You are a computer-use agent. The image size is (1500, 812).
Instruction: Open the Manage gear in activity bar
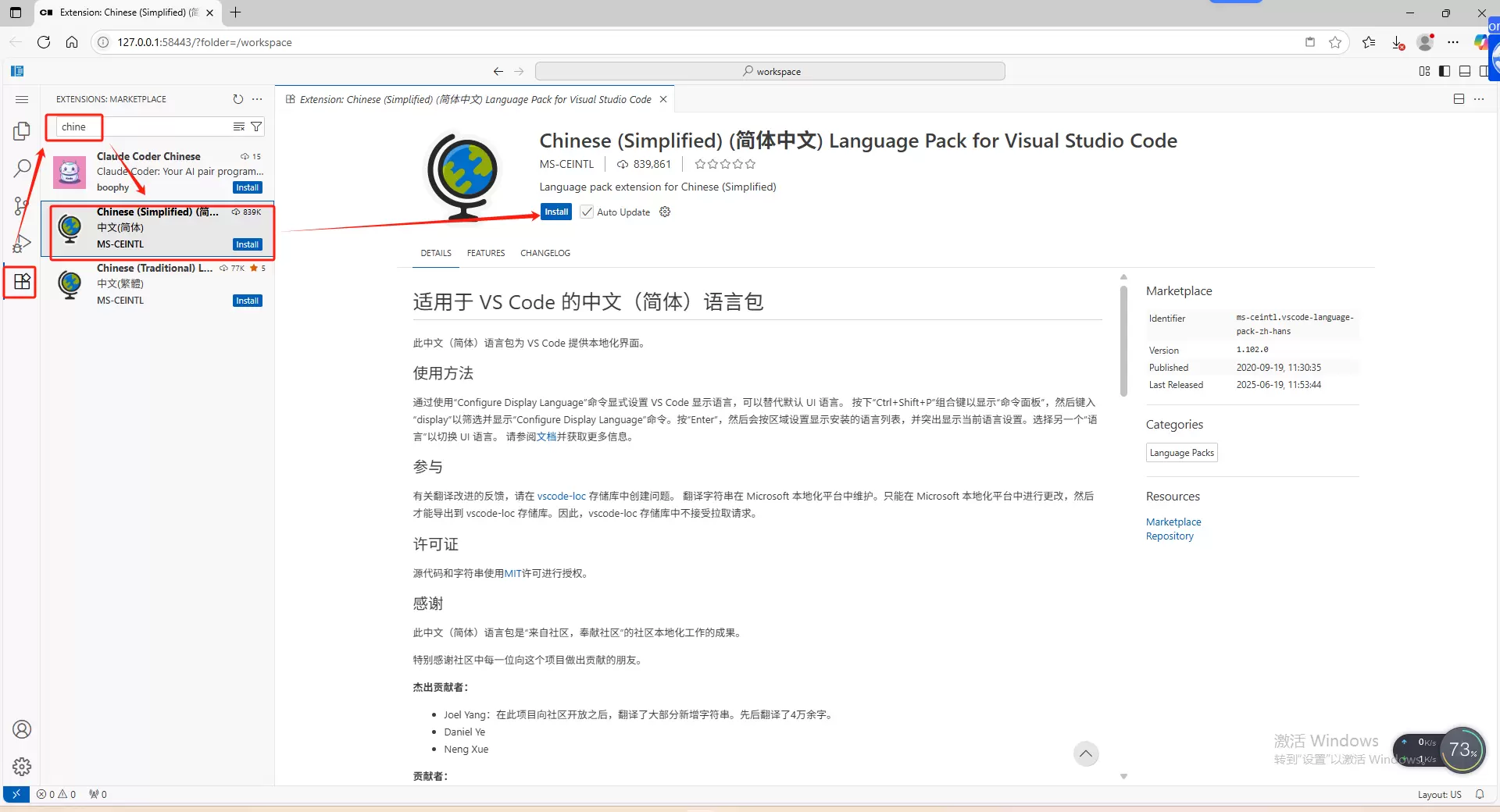(x=22, y=767)
